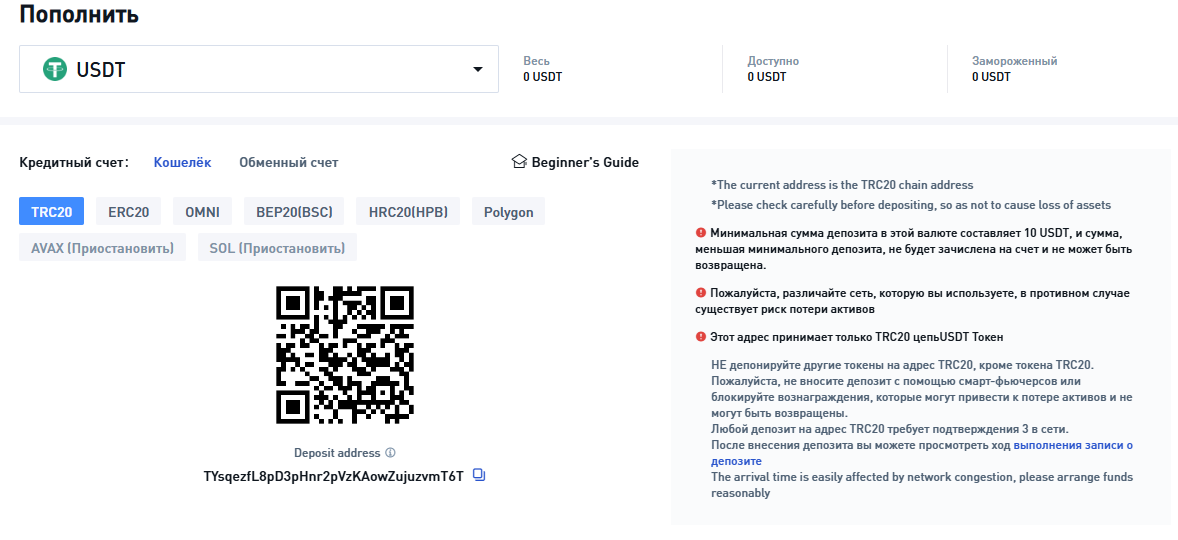Click the Deposit address info icon
The image size is (1178, 540).
pyautogui.click(x=390, y=453)
